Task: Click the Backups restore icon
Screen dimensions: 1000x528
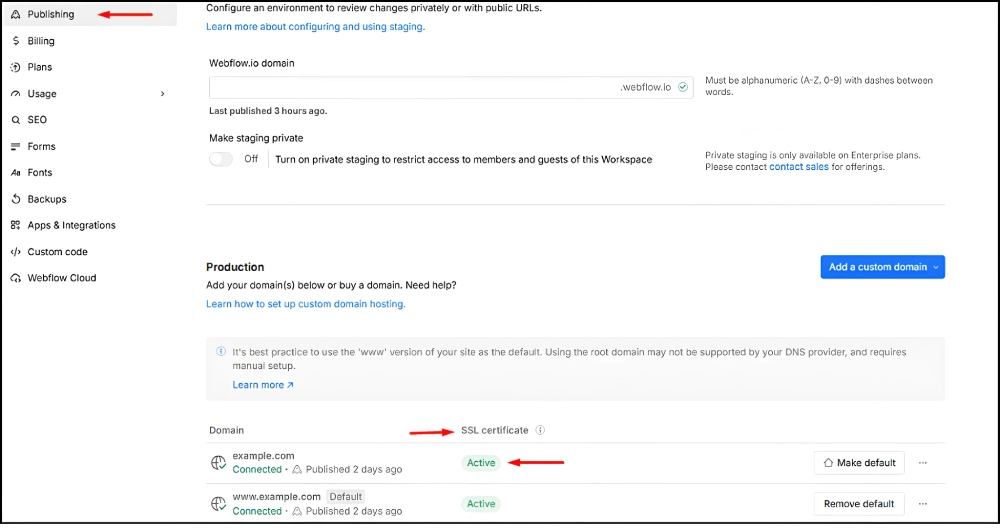Action: coord(16,199)
